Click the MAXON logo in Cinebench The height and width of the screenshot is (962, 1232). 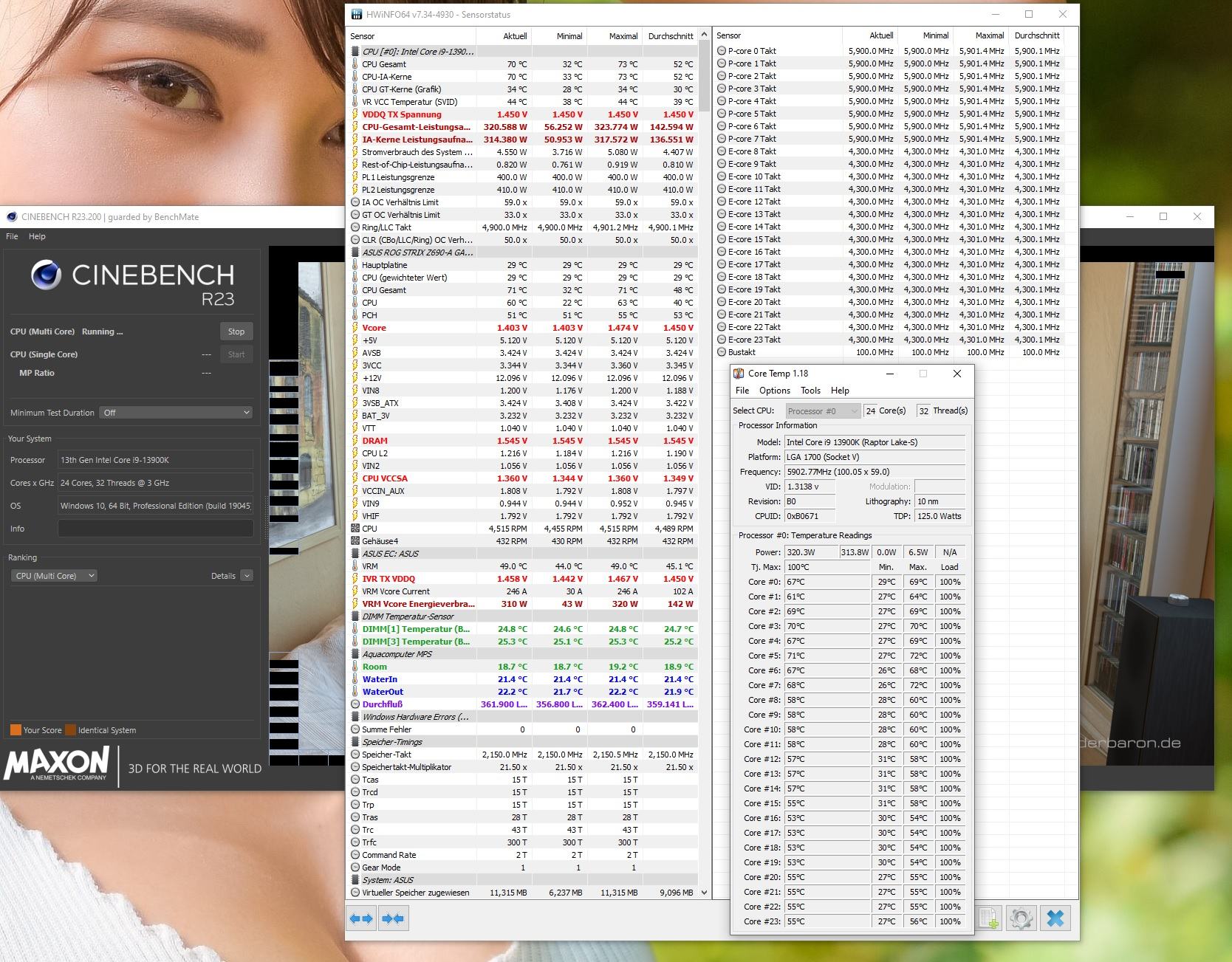57,764
